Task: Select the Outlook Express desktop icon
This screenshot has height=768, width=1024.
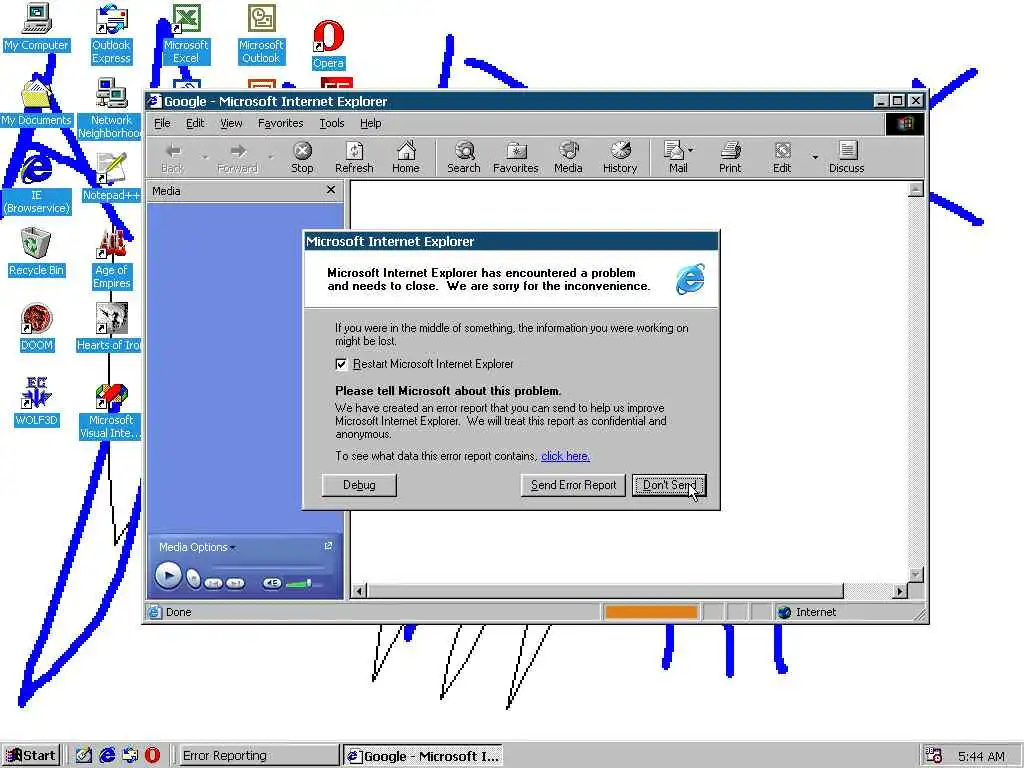Action: pos(111,34)
